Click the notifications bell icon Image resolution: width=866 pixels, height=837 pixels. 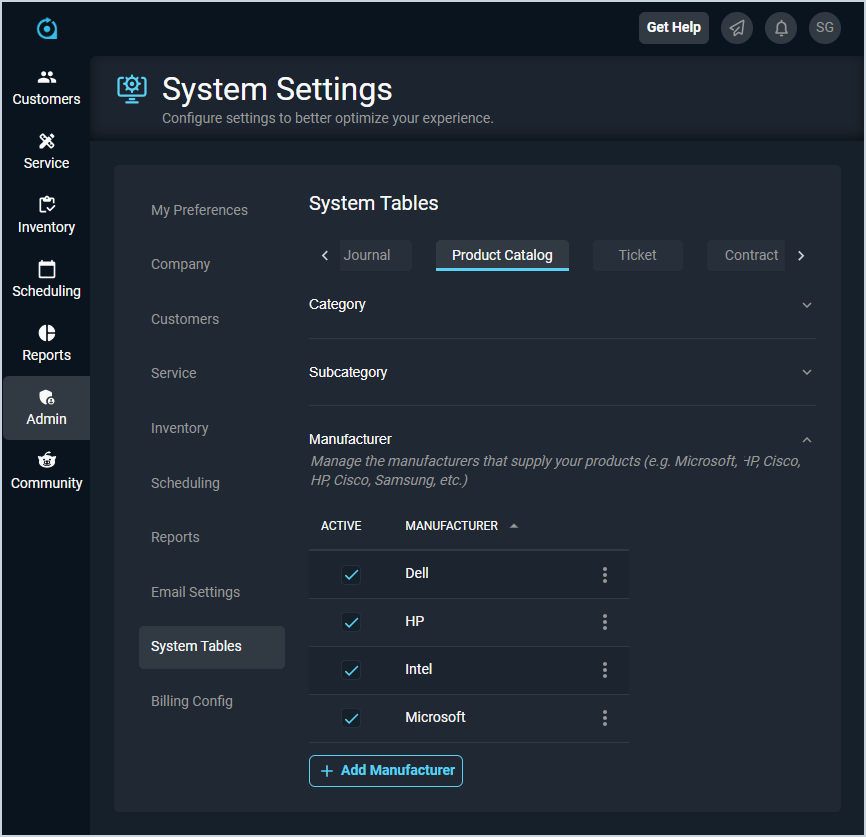(x=781, y=28)
